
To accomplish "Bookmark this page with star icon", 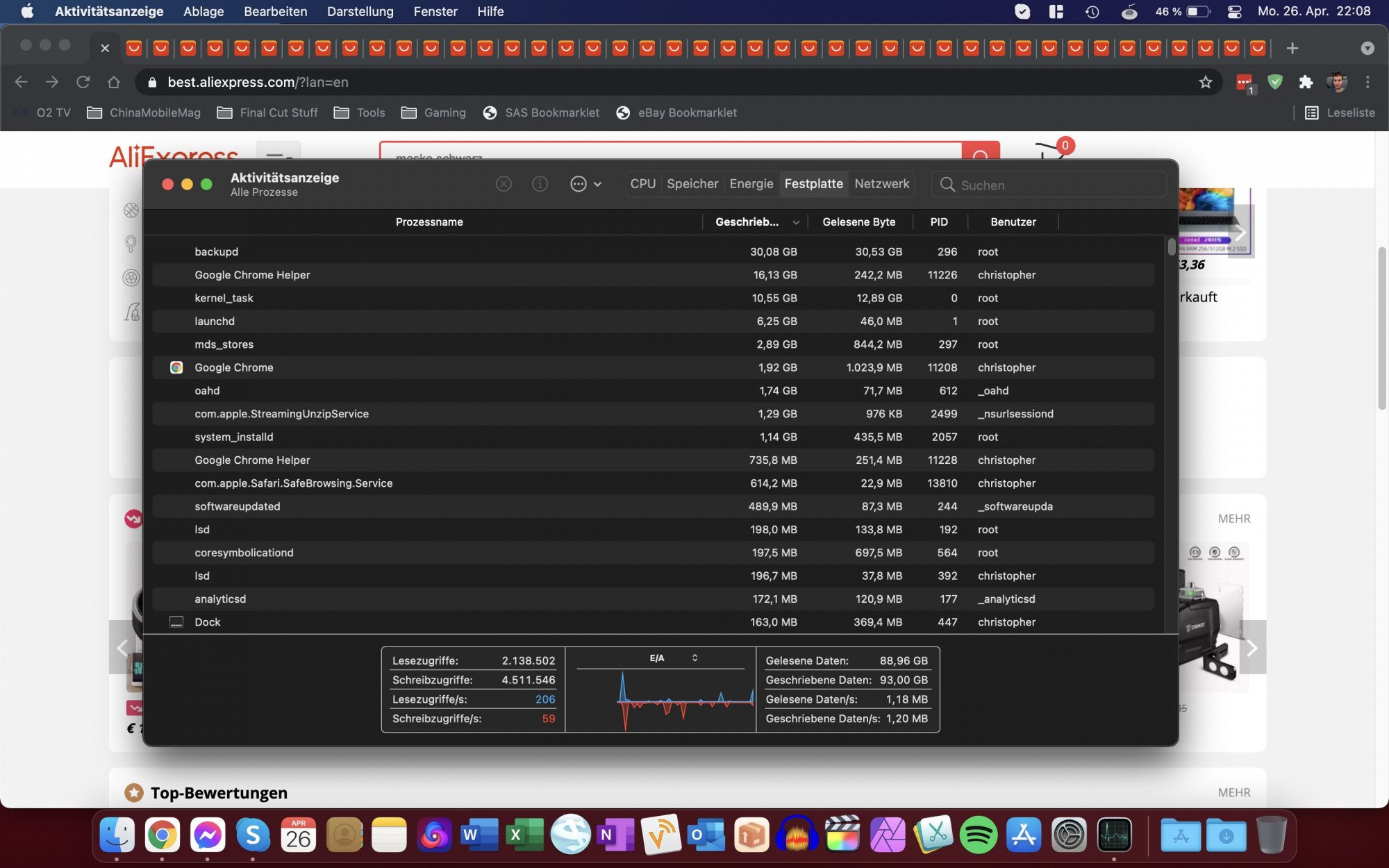I will point(1206,82).
